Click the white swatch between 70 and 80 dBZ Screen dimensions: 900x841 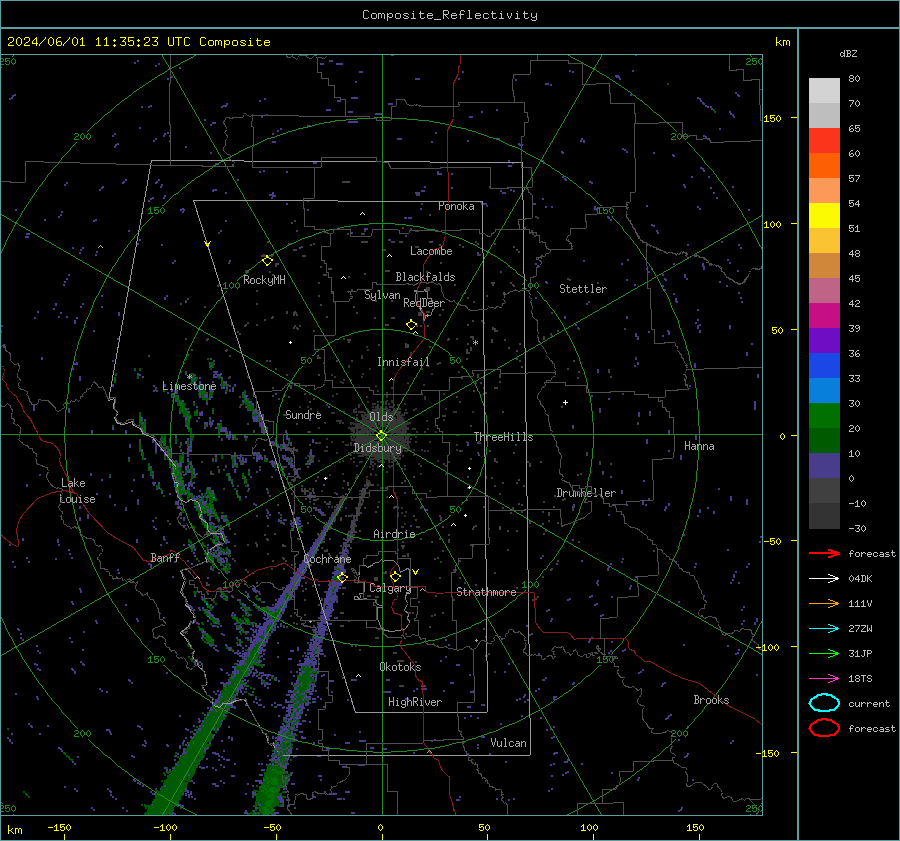[x=824, y=91]
